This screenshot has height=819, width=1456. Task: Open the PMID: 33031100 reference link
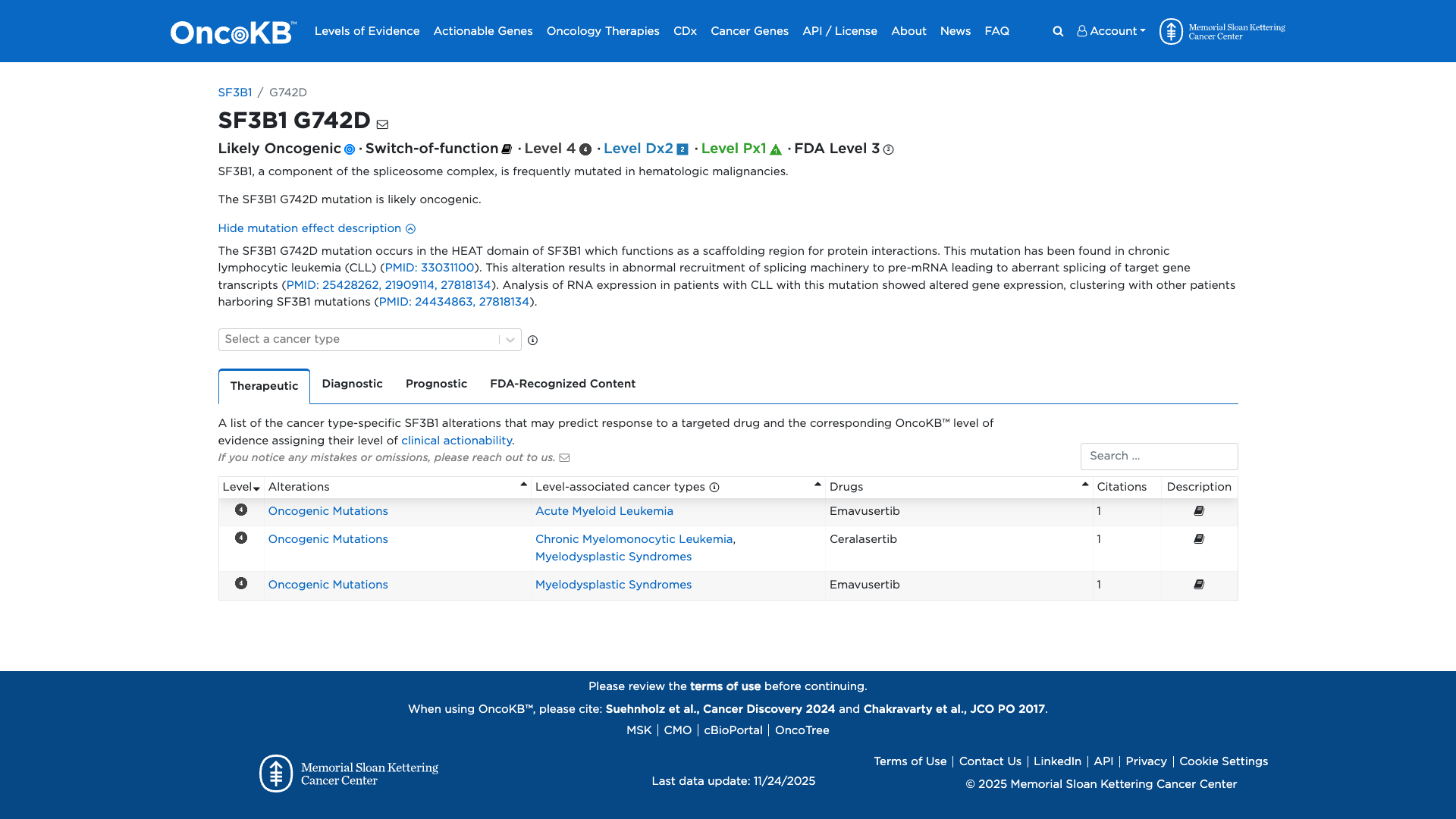click(x=430, y=267)
